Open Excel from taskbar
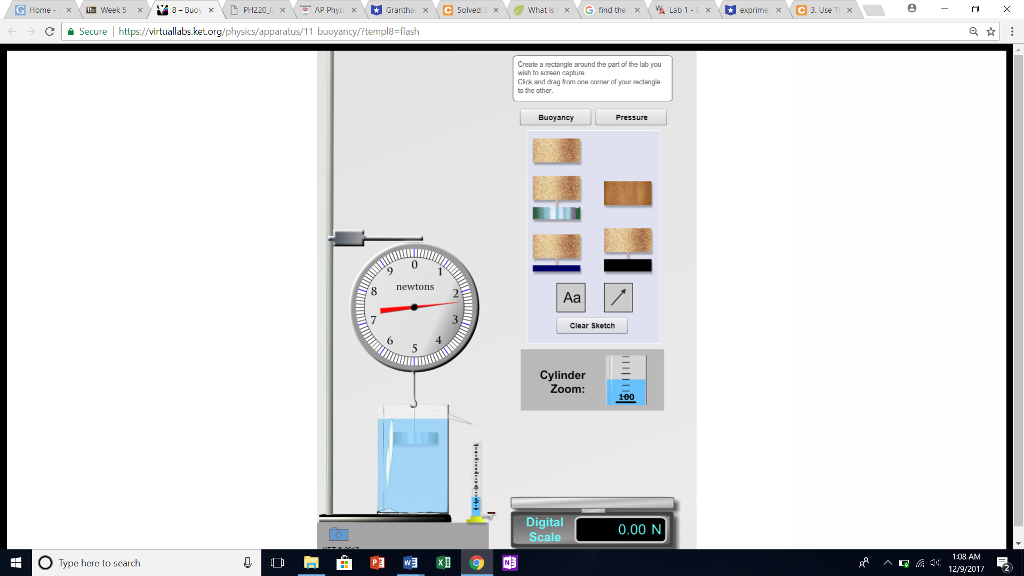1024x576 pixels. [x=443, y=562]
